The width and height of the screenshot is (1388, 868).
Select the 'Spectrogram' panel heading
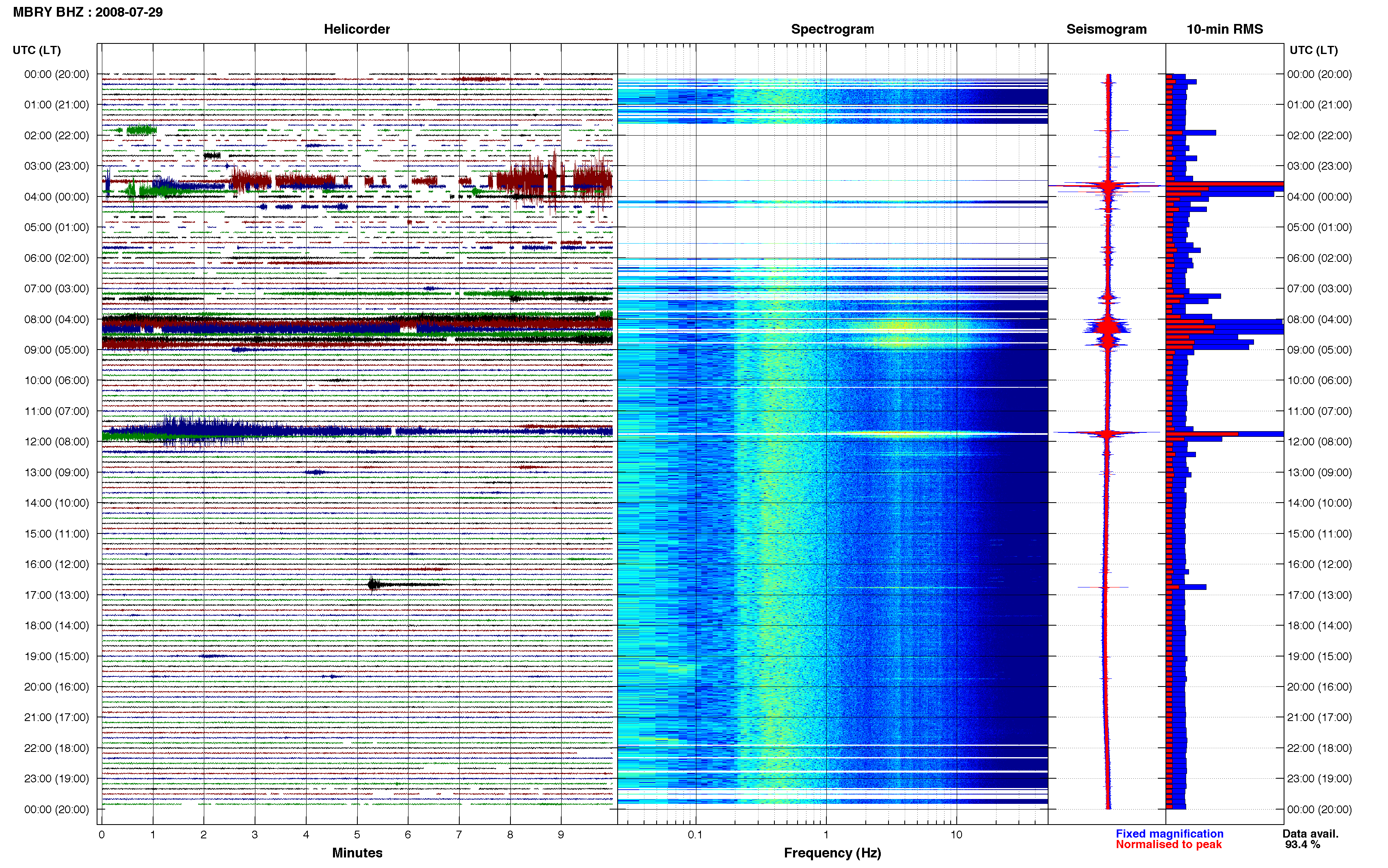click(x=832, y=29)
